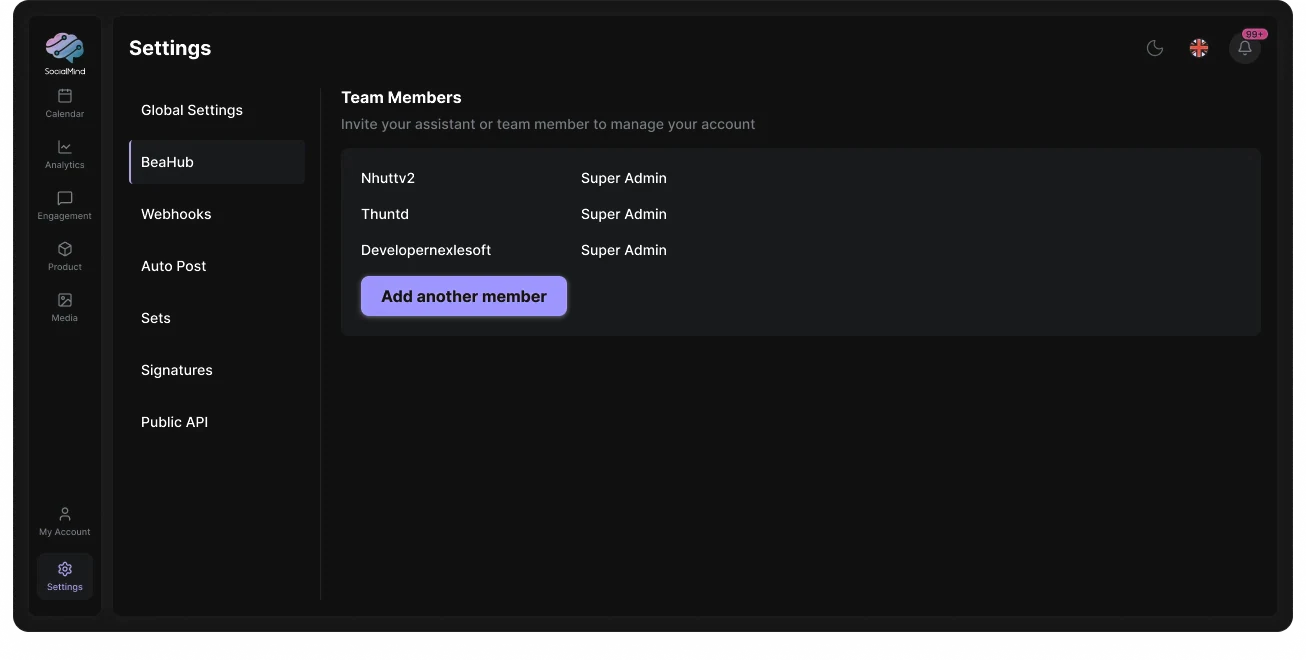
Task: Select team member Thuntd
Action: (385, 214)
